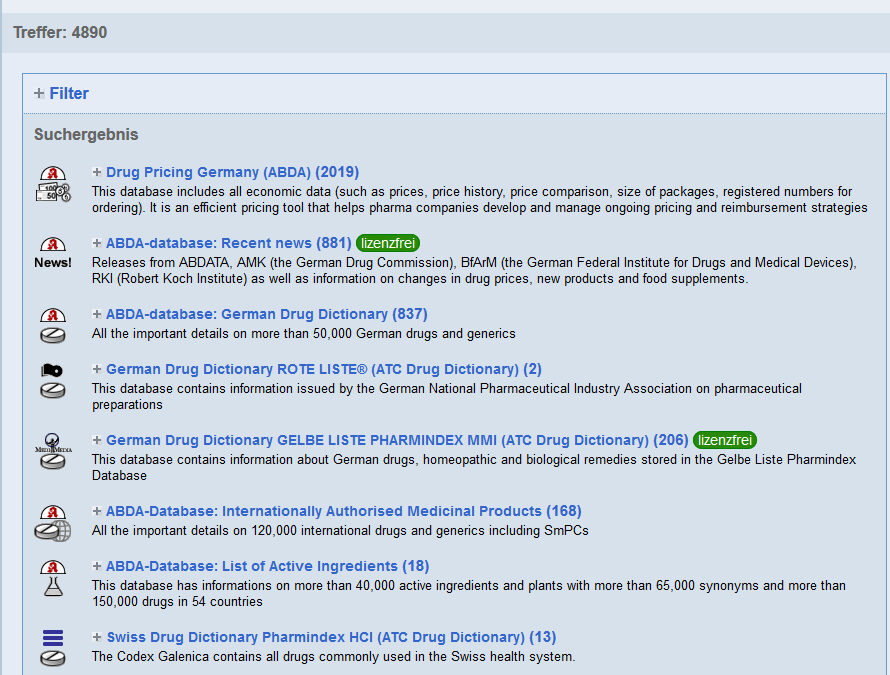
Task: Click the Internationally Authorised Medicinal Products icon
Action: point(53,522)
